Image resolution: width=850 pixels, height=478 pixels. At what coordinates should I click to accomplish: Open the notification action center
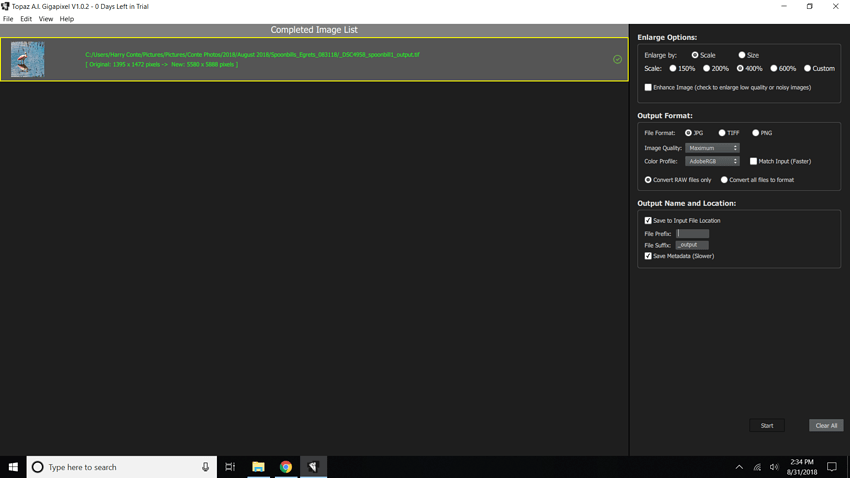point(831,467)
